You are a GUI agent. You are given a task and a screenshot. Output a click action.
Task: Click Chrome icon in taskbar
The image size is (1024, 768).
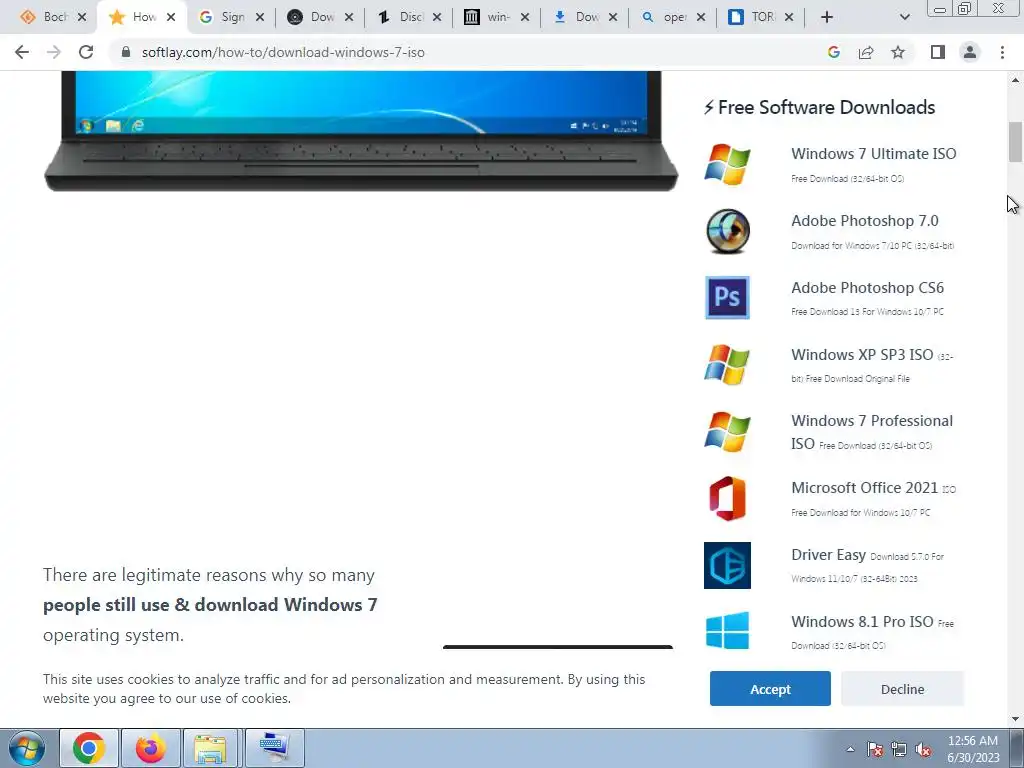pos(89,748)
